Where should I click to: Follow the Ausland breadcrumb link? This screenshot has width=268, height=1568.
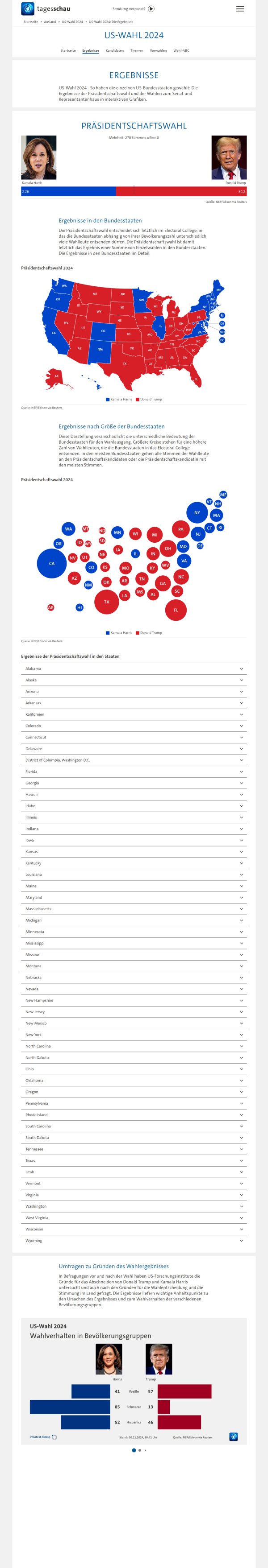(50, 22)
